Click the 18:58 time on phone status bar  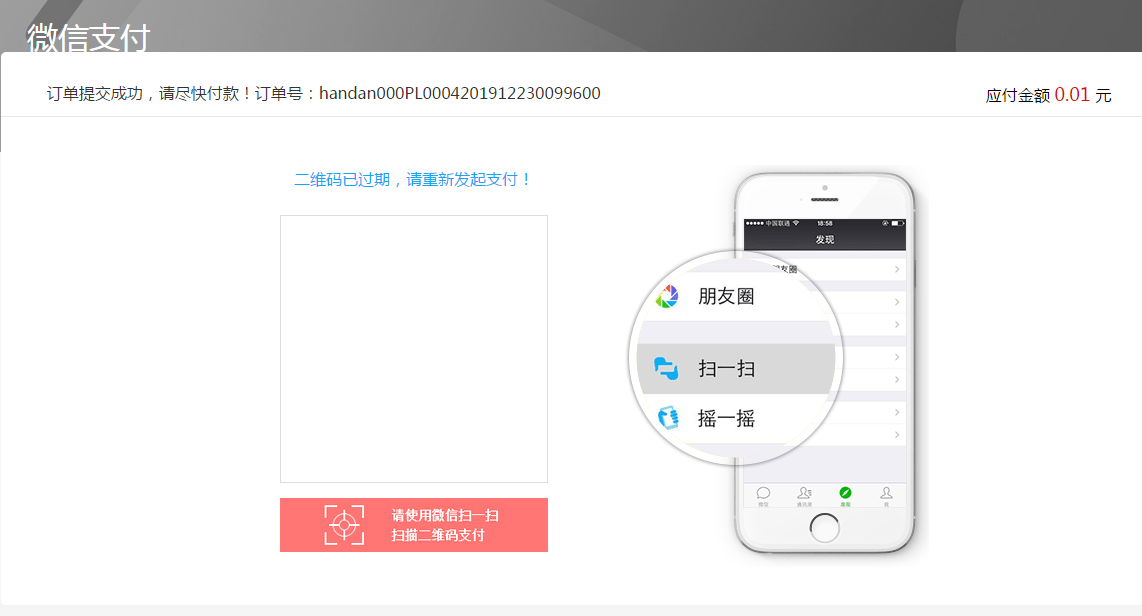824,224
